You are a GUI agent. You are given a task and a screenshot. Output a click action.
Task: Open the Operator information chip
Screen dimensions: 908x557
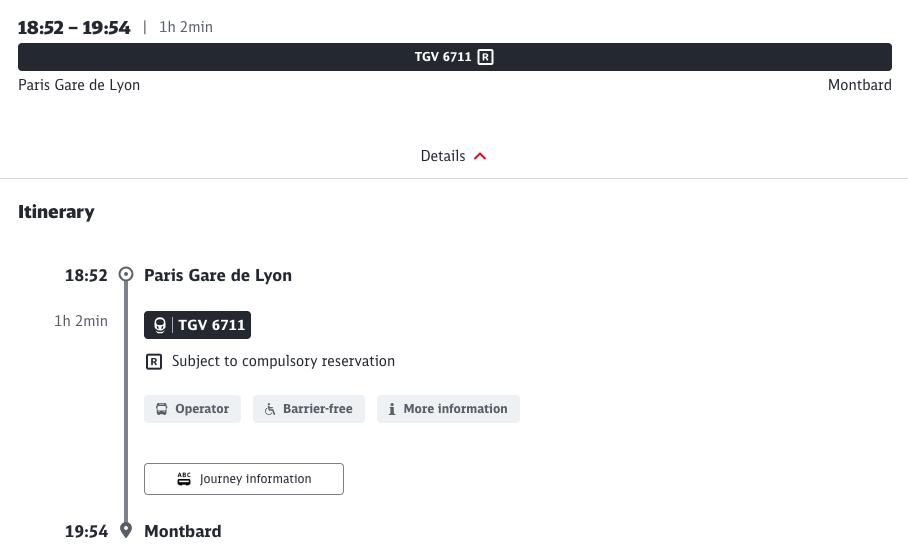pos(192,409)
